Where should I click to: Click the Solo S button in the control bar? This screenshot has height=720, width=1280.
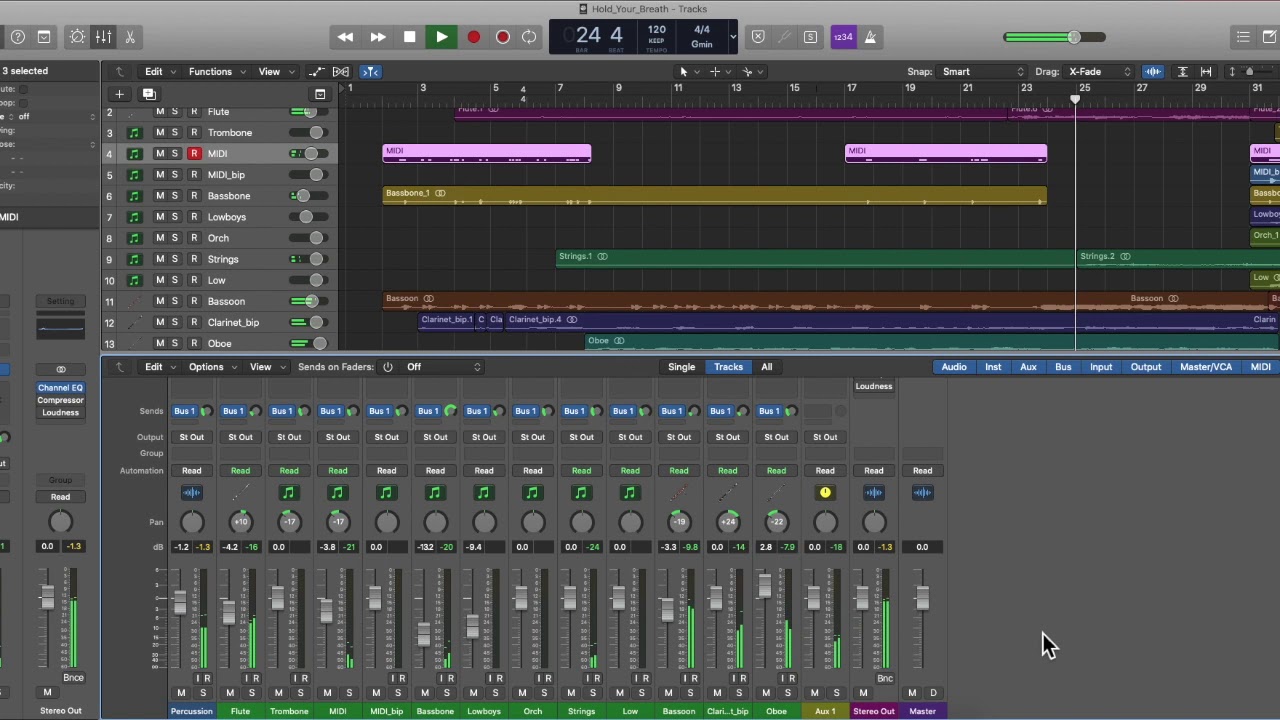[x=810, y=37]
